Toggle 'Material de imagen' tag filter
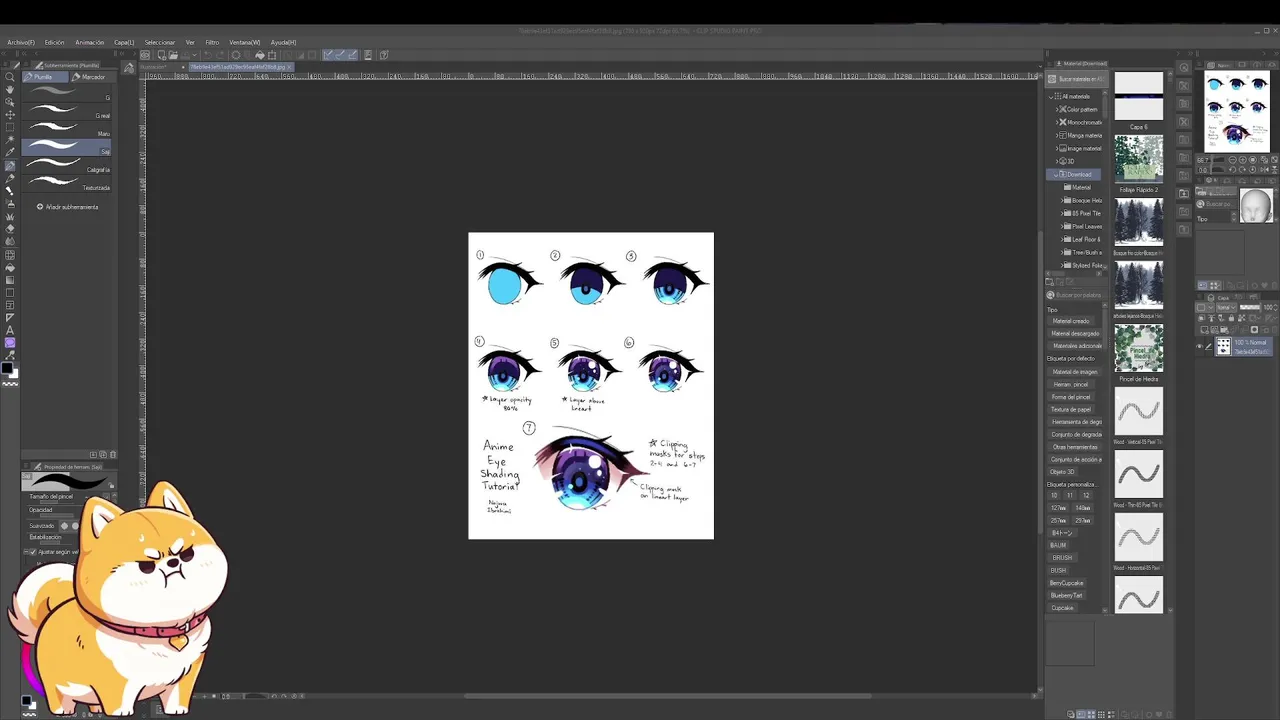Screen dimensions: 1280x720 pyautogui.click(x=1075, y=371)
